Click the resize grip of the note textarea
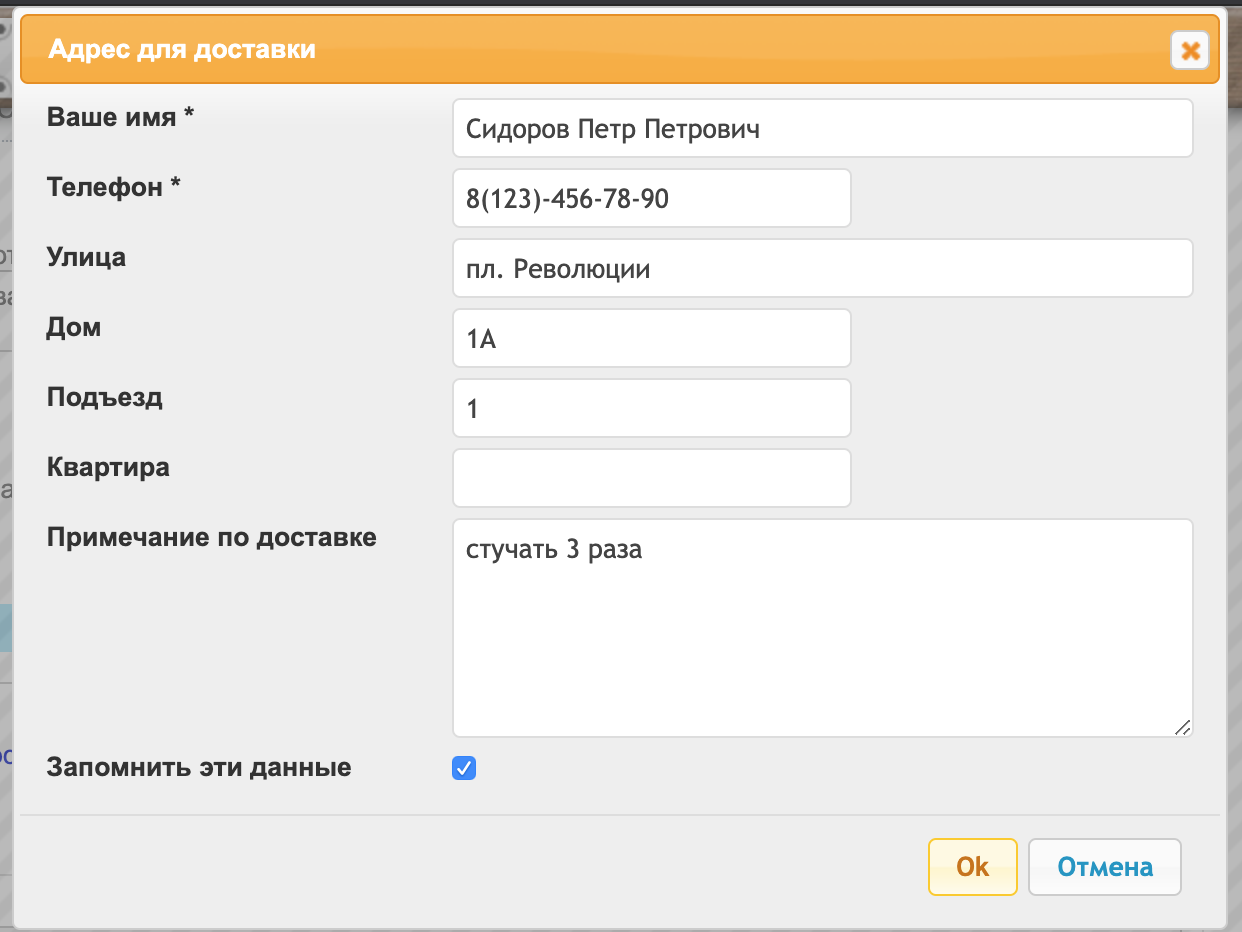This screenshot has height=932, width=1242. coord(1182,727)
